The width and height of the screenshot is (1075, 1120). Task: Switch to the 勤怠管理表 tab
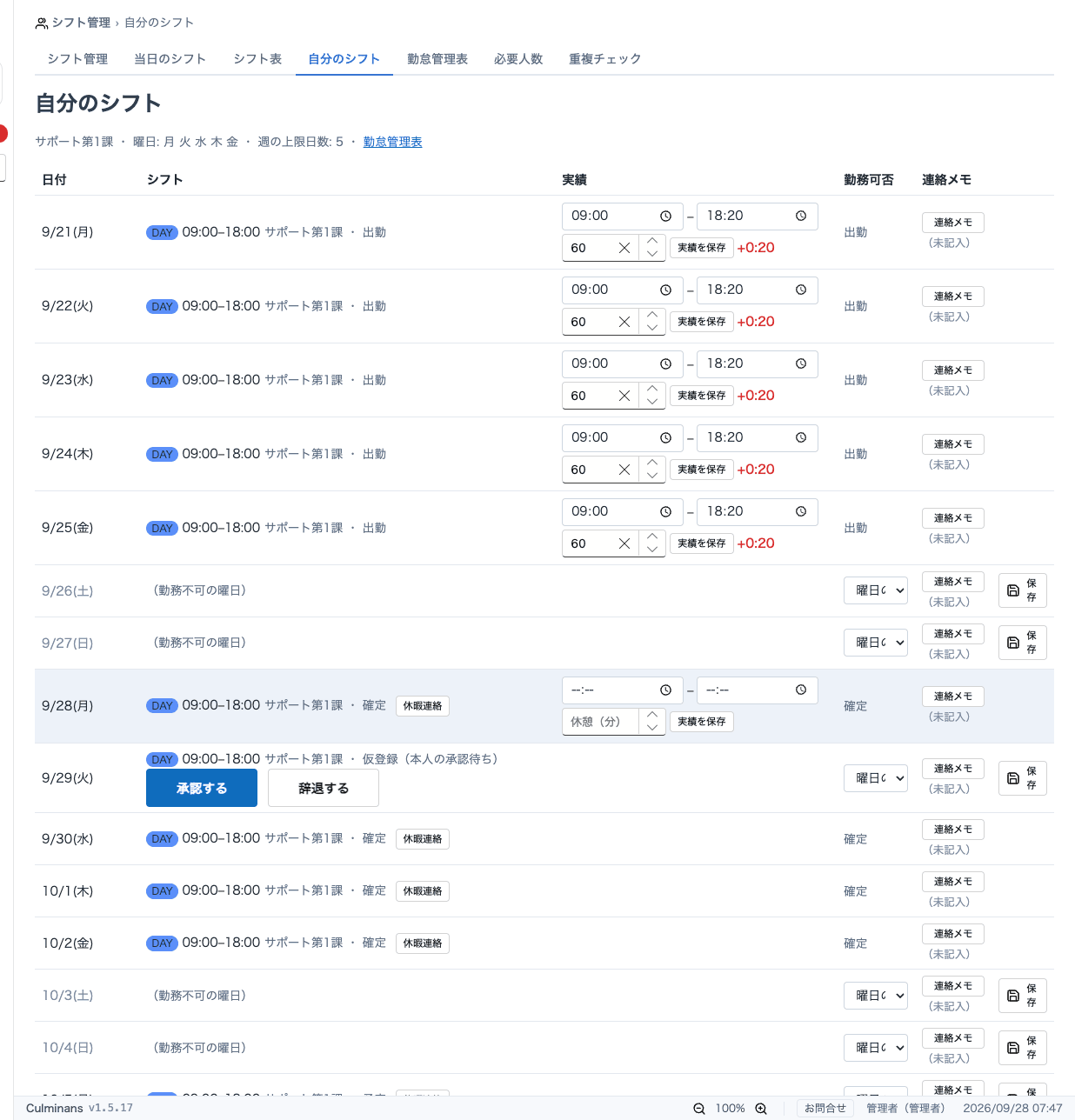[x=437, y=59]
